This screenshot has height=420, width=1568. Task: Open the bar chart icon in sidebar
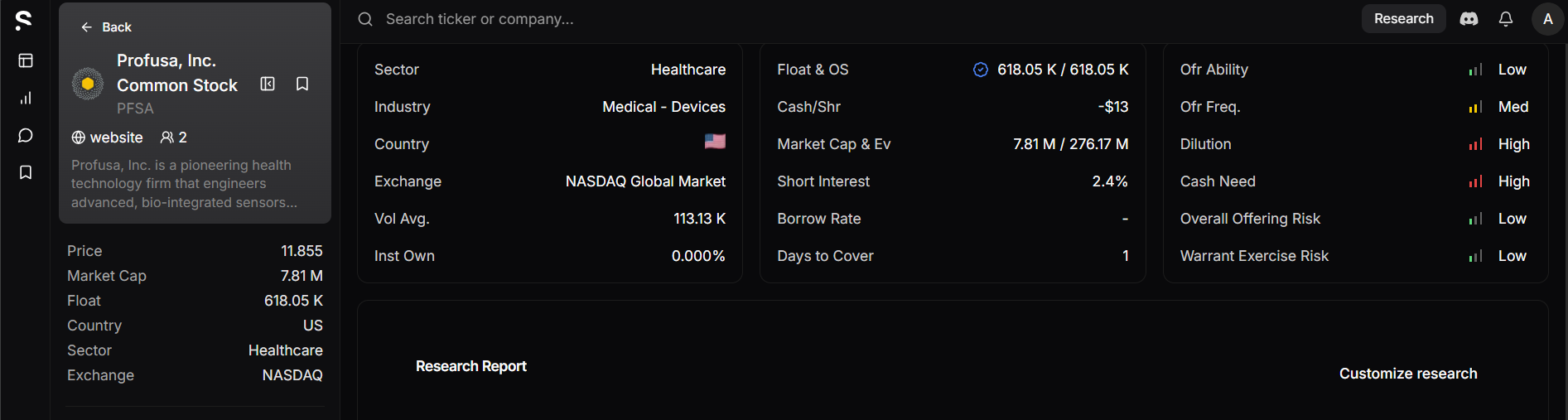pos(26,98)
